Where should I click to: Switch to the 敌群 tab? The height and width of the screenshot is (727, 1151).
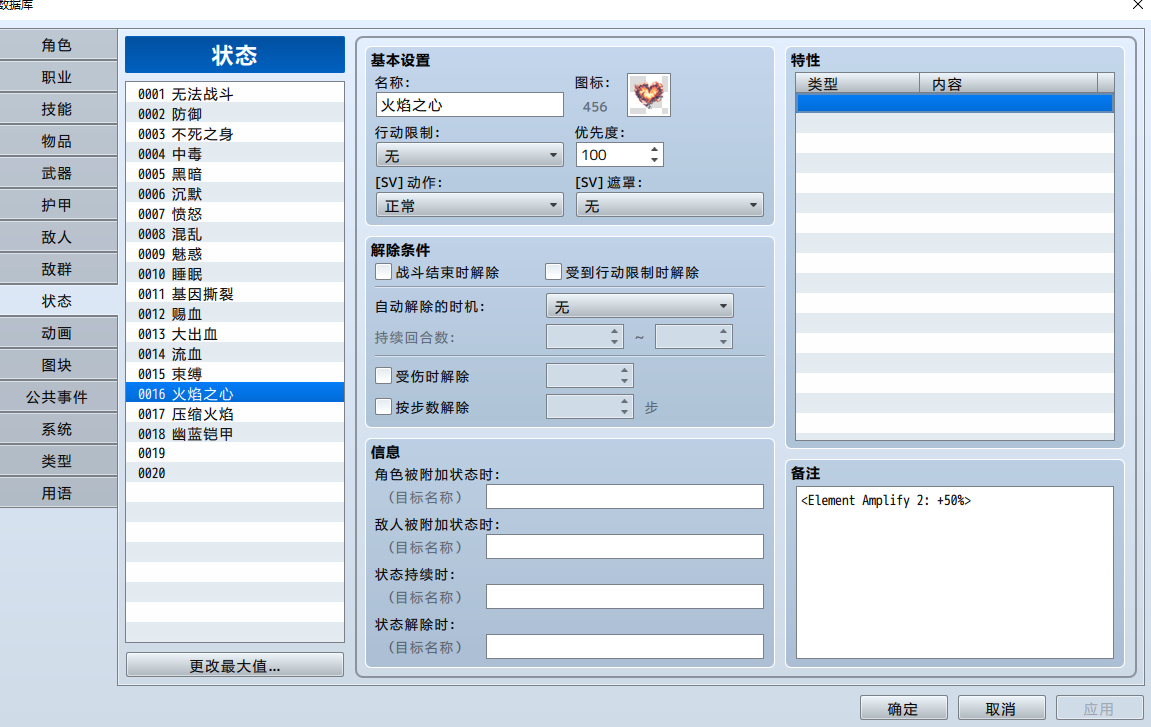click(57, 269)
